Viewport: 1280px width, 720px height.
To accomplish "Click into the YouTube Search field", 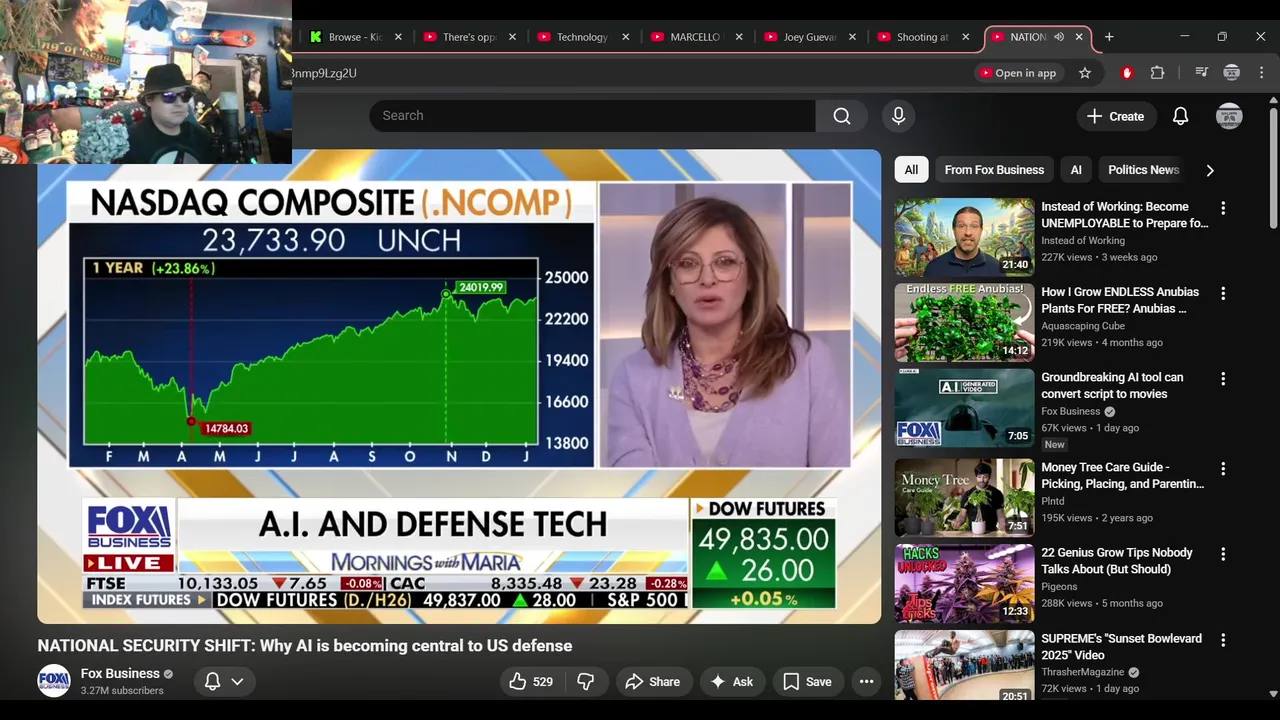I will (x=592, y=116).
